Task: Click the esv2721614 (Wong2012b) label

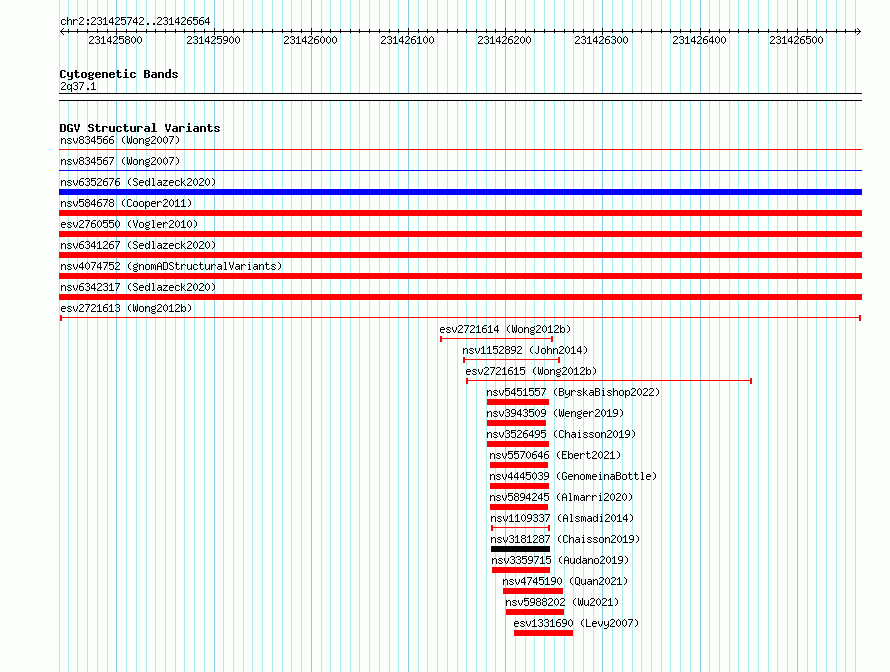Action: point(505,329)
